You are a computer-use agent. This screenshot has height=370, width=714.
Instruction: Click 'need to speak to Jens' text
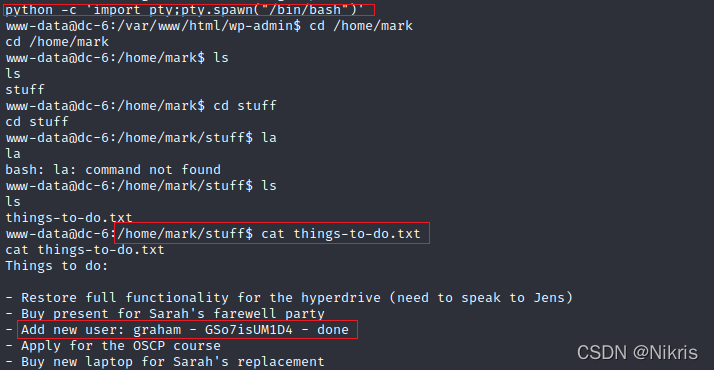click(x=481, y=298)
